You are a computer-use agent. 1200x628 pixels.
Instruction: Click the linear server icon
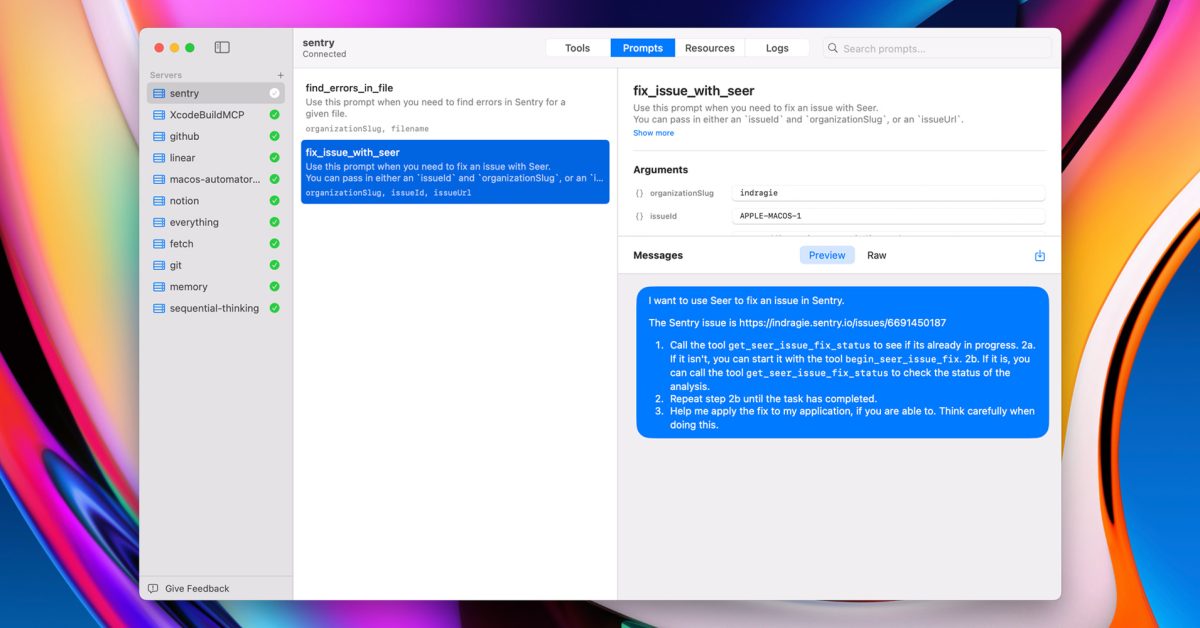[159, 158]
